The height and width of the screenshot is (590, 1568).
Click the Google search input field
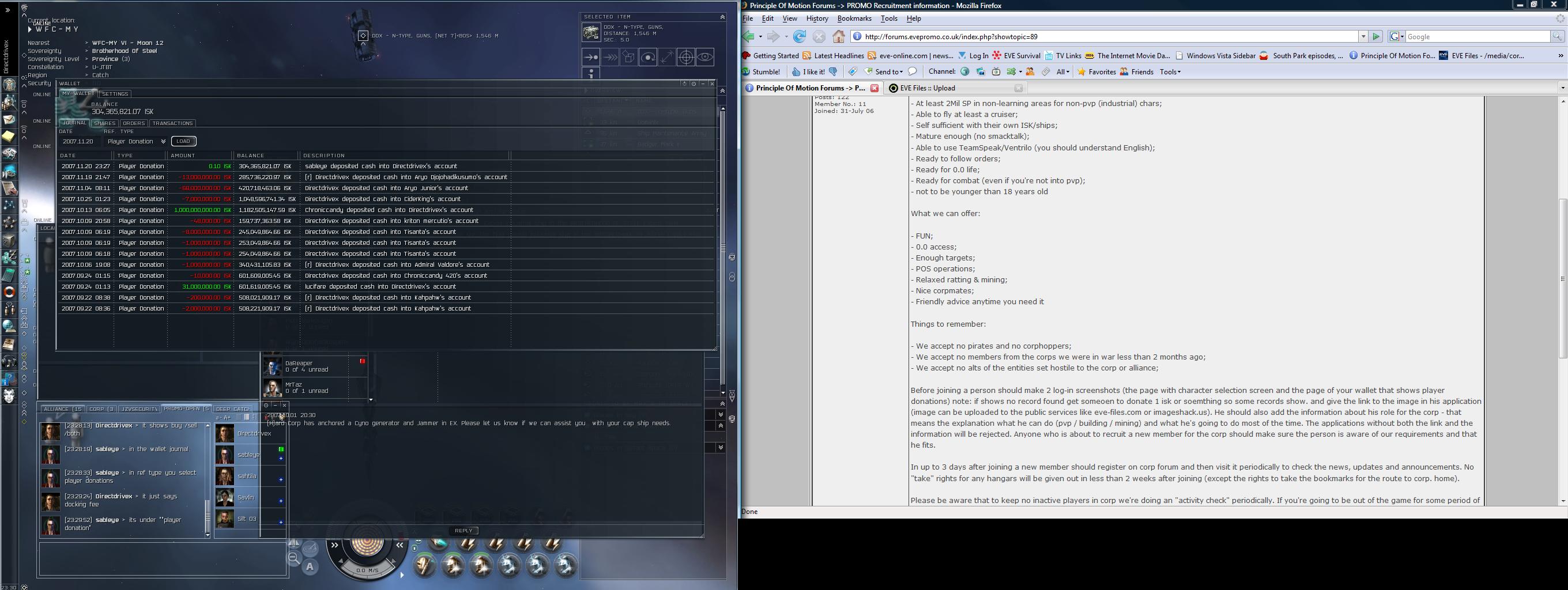[x=1478, y=36]
